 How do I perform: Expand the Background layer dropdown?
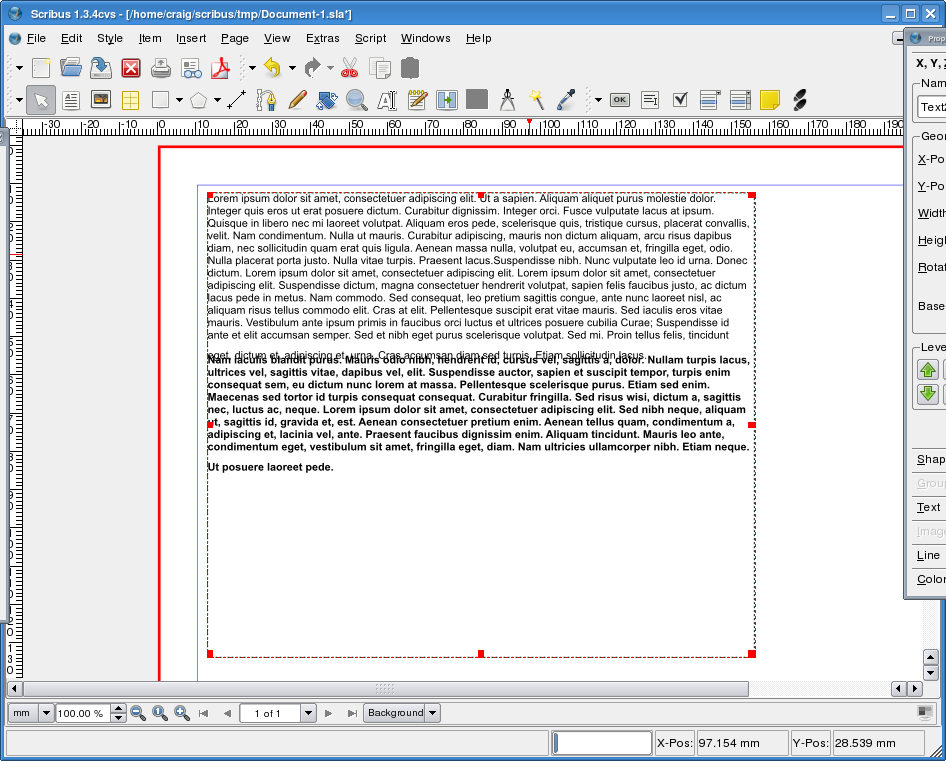click(x=432, y=713)
